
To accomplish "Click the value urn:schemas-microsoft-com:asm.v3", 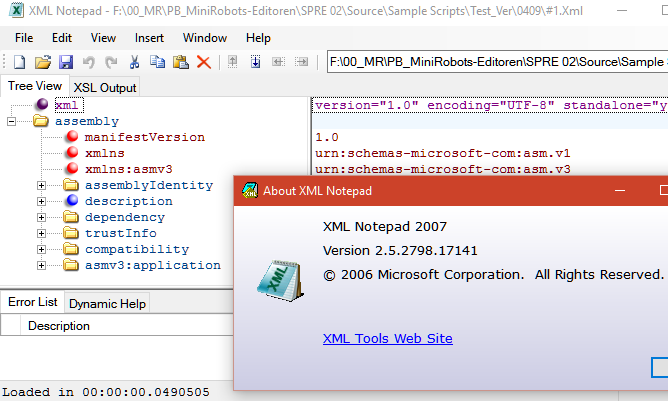I will tap(442, 169).
